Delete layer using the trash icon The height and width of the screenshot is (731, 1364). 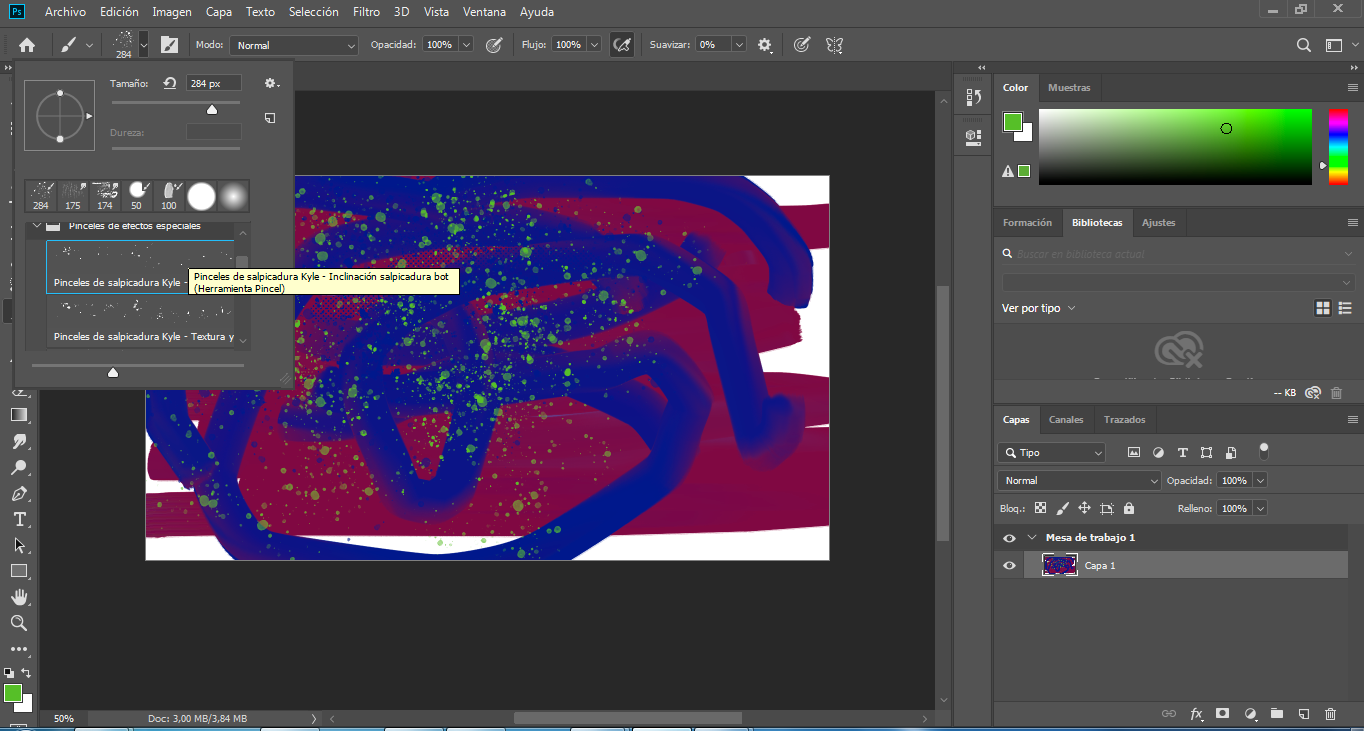[1330, 714]
